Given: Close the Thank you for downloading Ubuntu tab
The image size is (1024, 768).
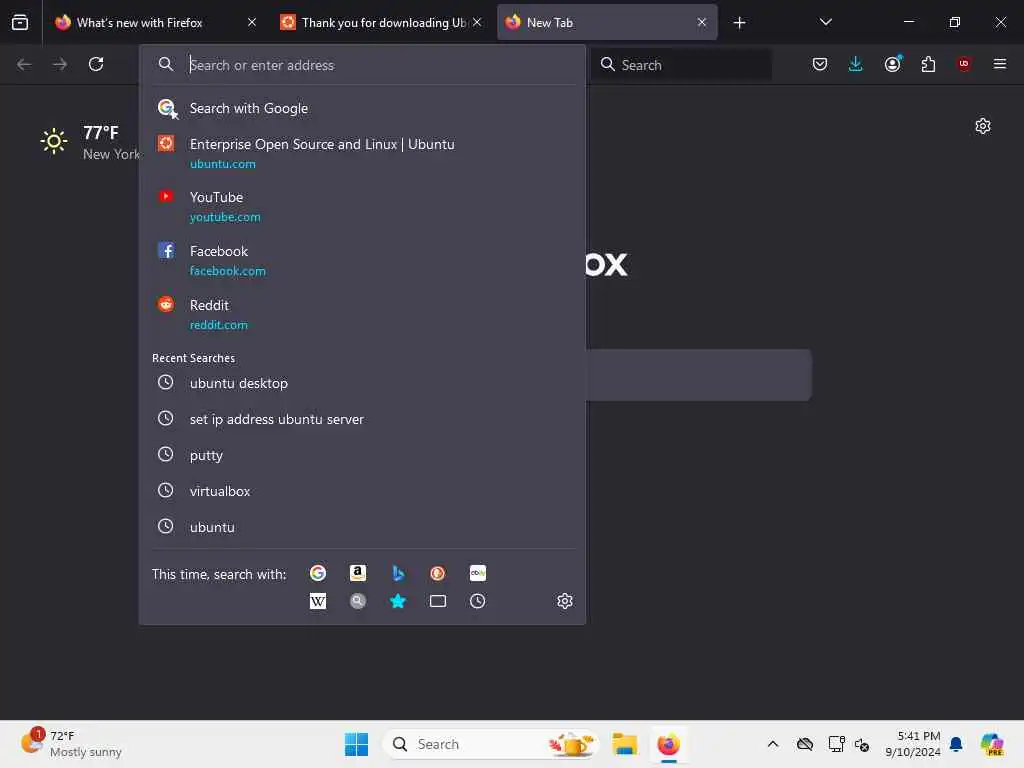Looking at the screenshot, I should pos(477,22).
